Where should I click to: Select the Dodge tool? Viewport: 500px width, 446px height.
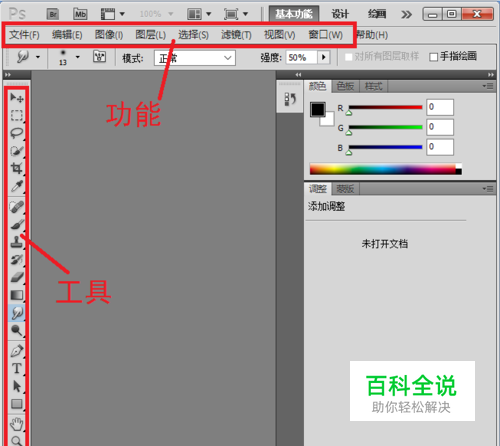(17, 330)
